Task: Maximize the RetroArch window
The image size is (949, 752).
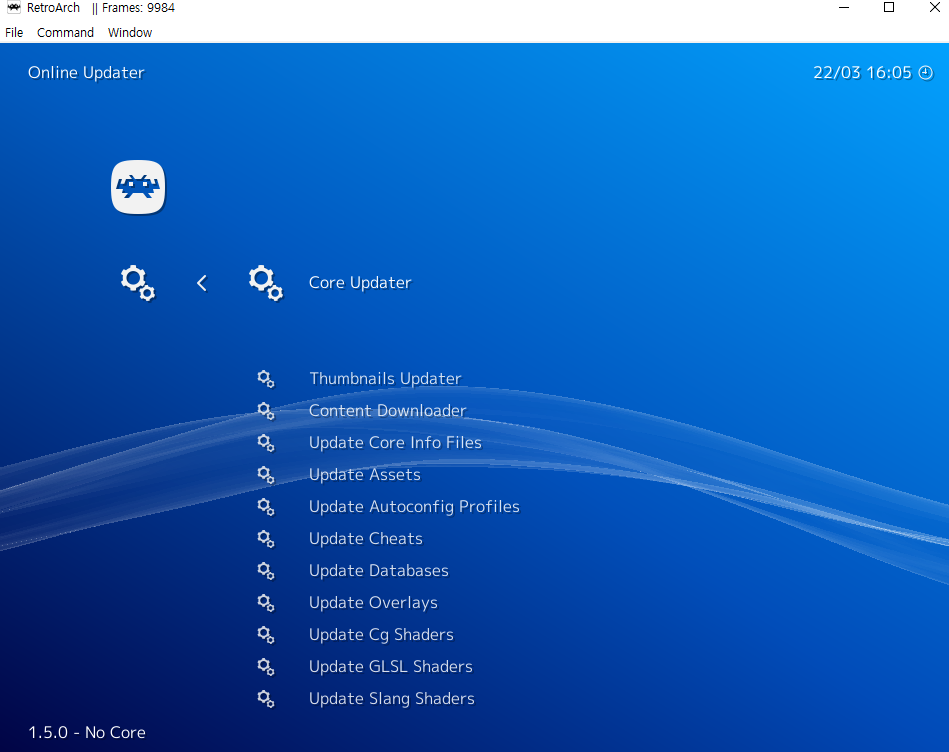Action: [889, 8]
